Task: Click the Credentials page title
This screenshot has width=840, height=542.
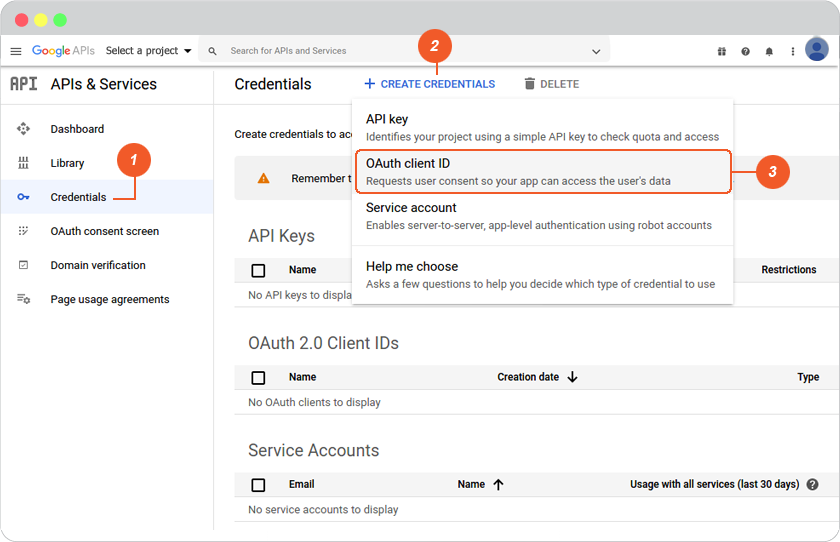Action: point(273,84)
